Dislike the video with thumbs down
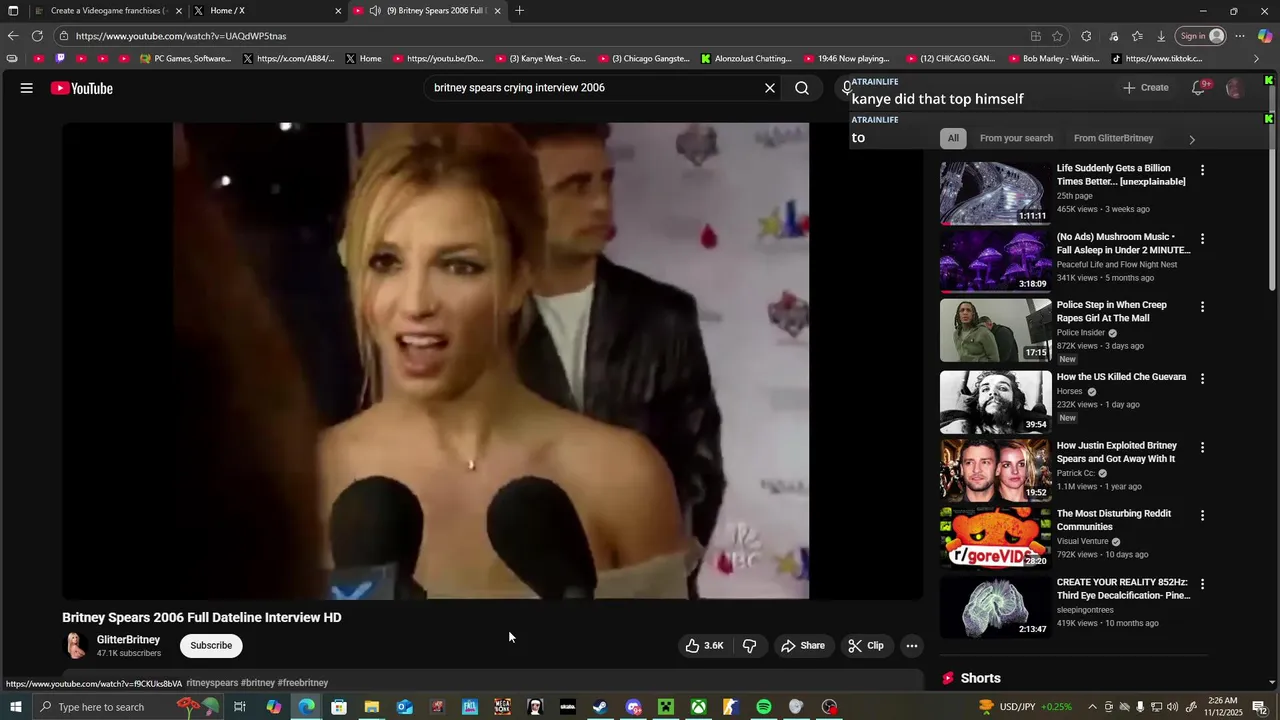The height and width of the screenshot is (720, 1280). point(749,646)
